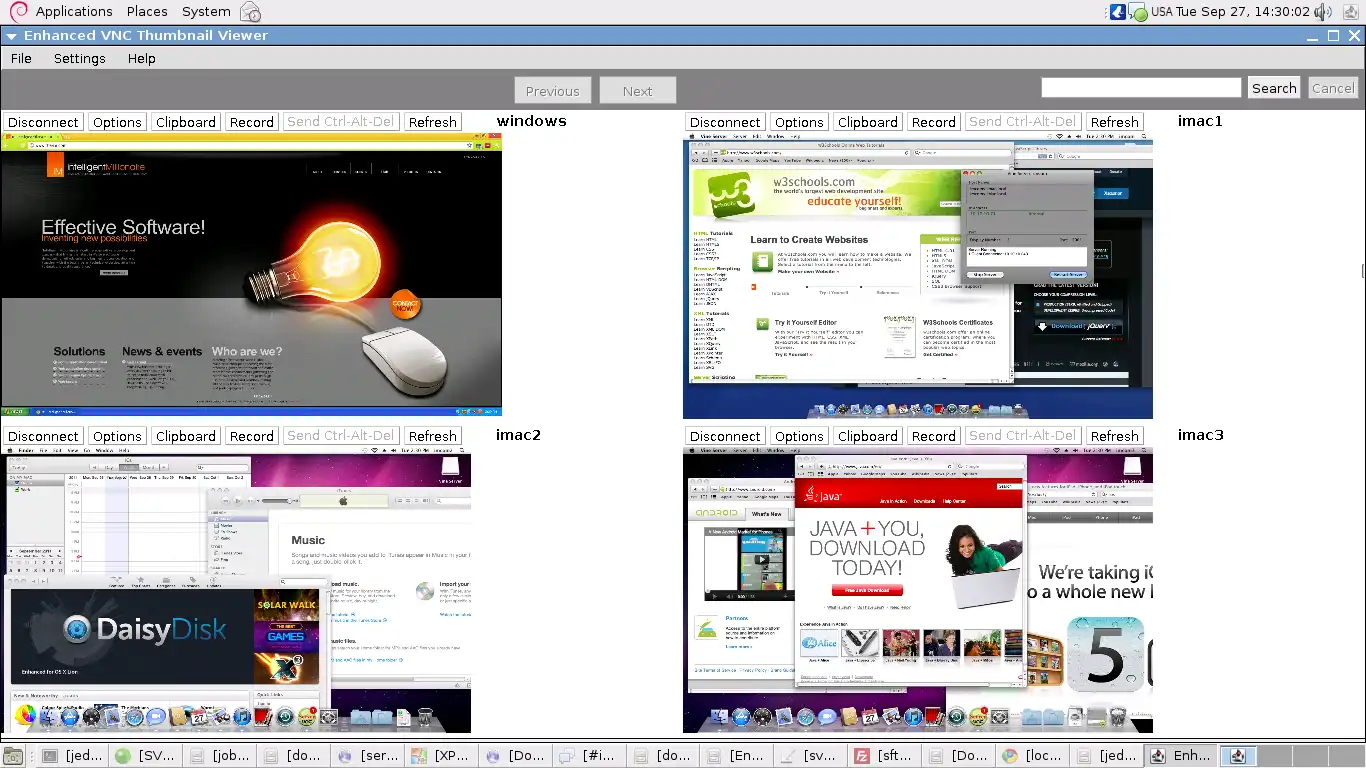Open the Settings menu
Viewport: 1366px width, 768px height.
click(x=80, y=58)
